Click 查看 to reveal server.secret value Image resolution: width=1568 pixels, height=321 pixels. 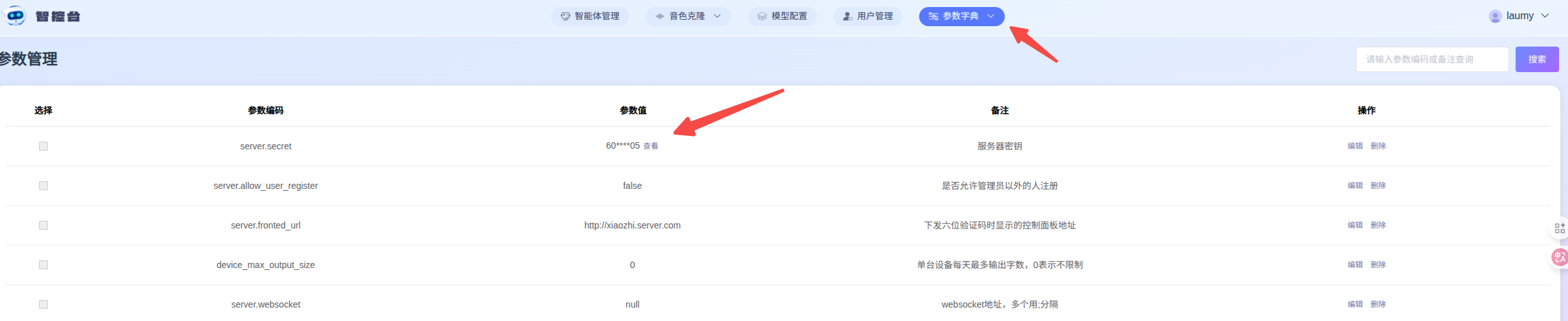pos(650,146)
